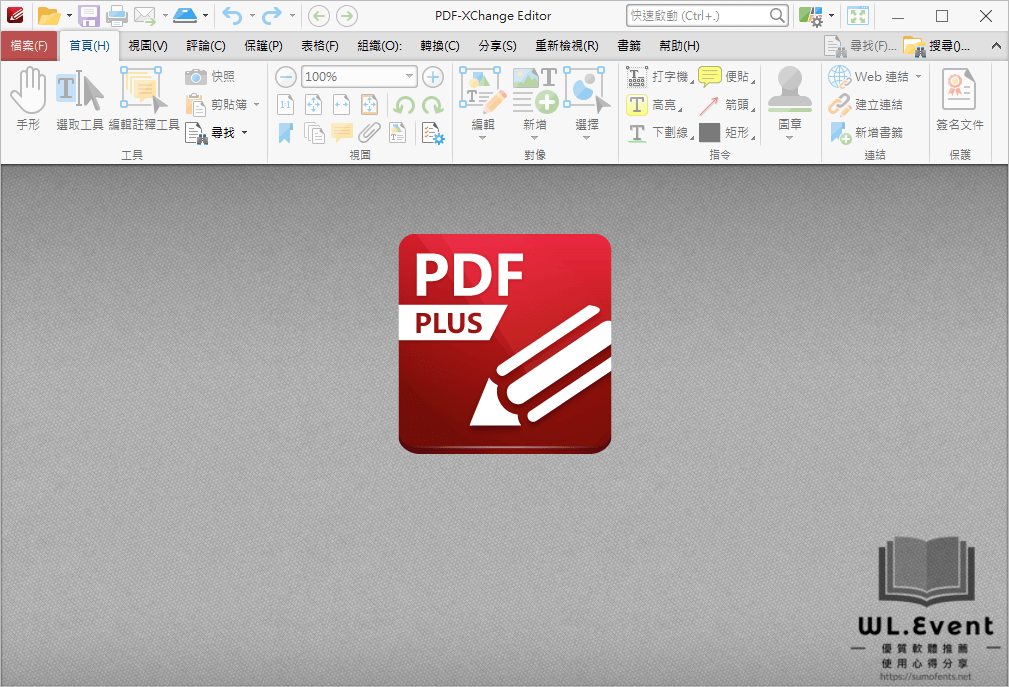1009x687 pixels.
Task: Click the Find (尋找(F)...) button at top right
Action: tap(860, 46)
